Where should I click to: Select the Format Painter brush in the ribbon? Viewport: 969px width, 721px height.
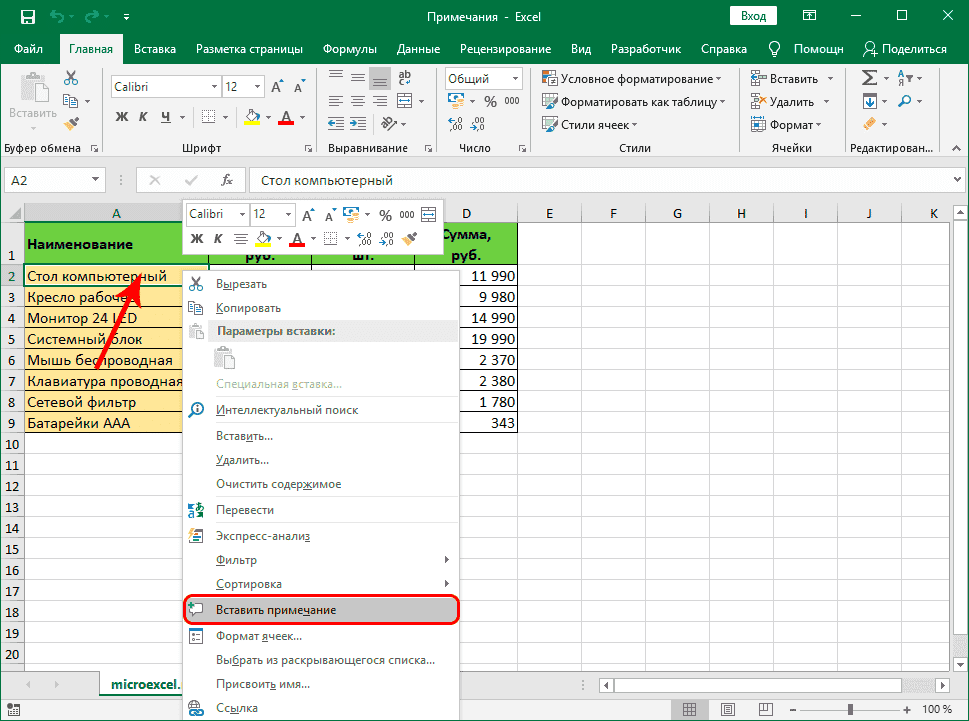click(x=71, y=123)
